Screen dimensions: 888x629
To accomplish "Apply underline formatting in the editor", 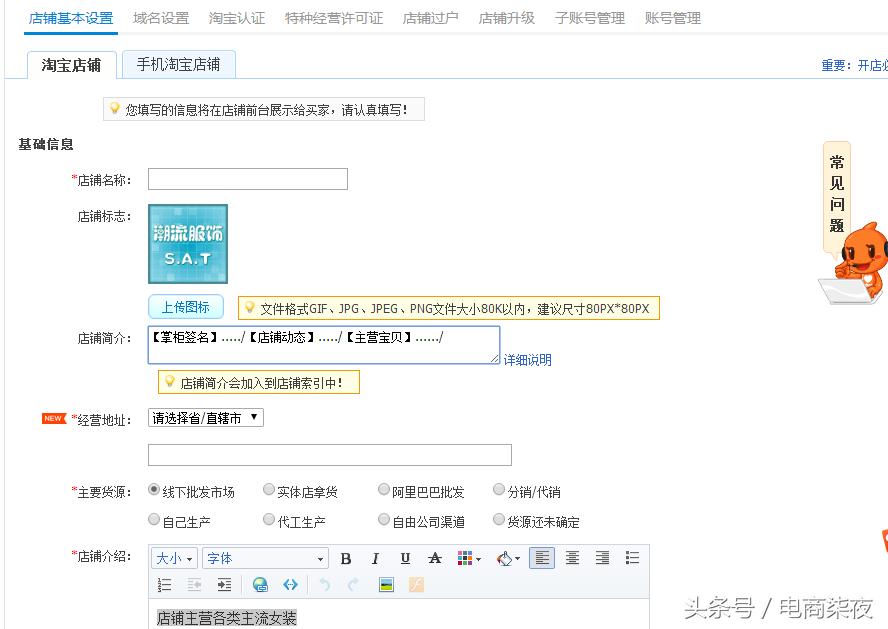I will pyautogui.click(x=405, y=557).
